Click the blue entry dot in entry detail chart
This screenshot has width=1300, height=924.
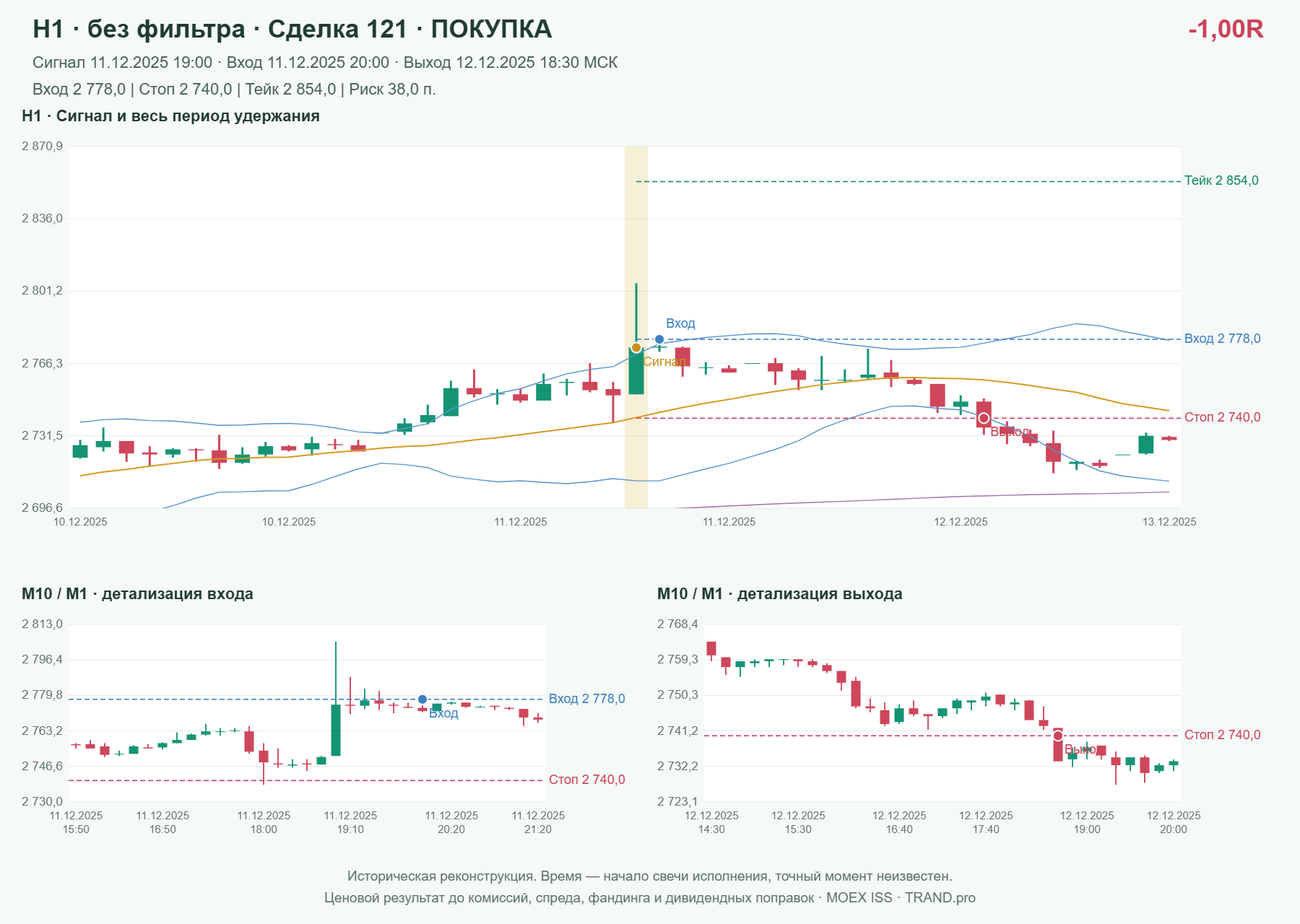click(422, 699)
